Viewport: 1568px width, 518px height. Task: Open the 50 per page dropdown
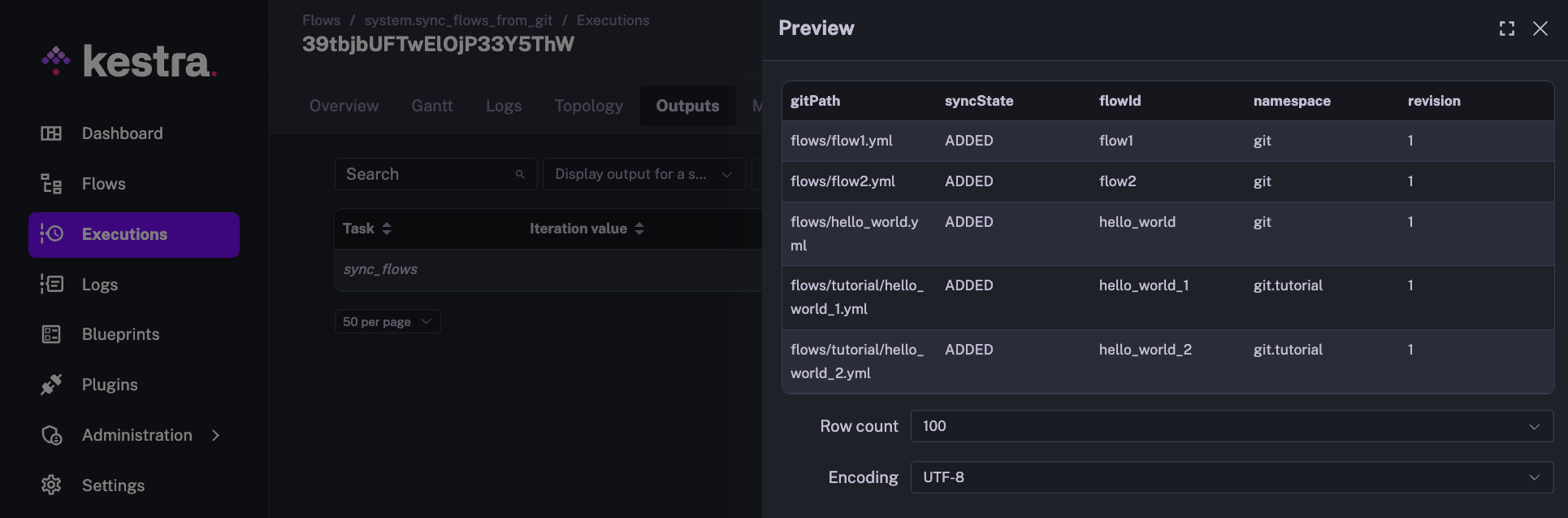click(x=387, y=322)
